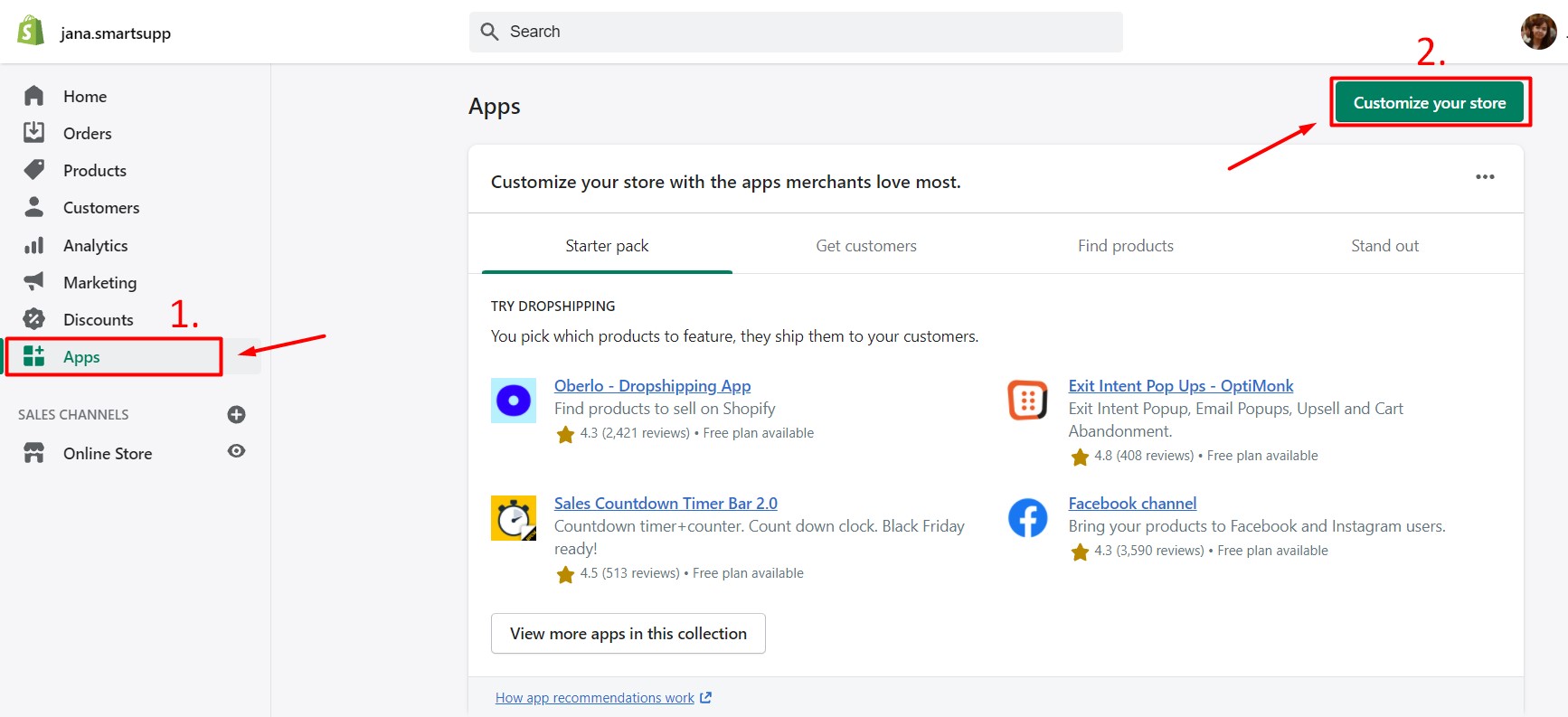Click the SALES CHANNELS heading

click(73, 414)
